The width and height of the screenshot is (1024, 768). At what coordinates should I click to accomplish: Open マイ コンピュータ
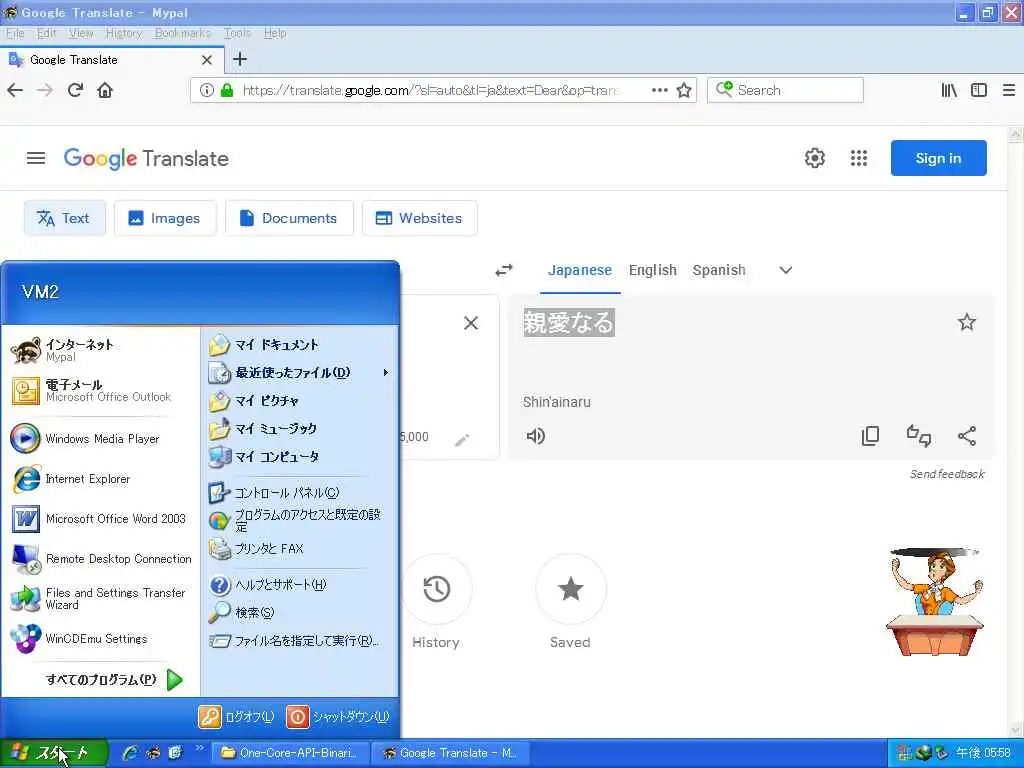click(x=299, y=456)
